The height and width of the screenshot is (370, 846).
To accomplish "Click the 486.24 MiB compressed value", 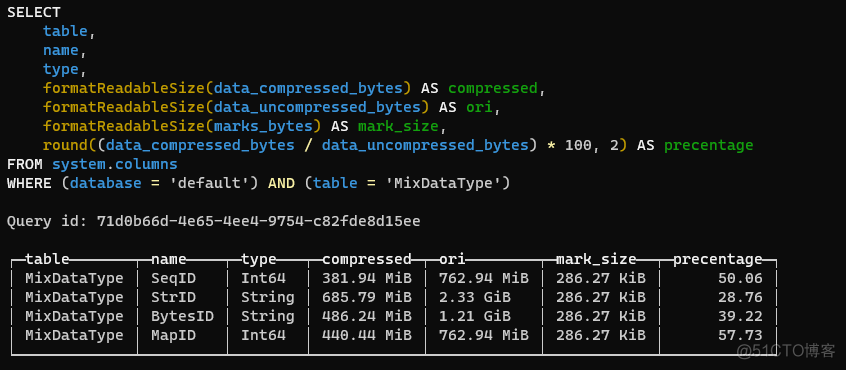I will (367, 316).
